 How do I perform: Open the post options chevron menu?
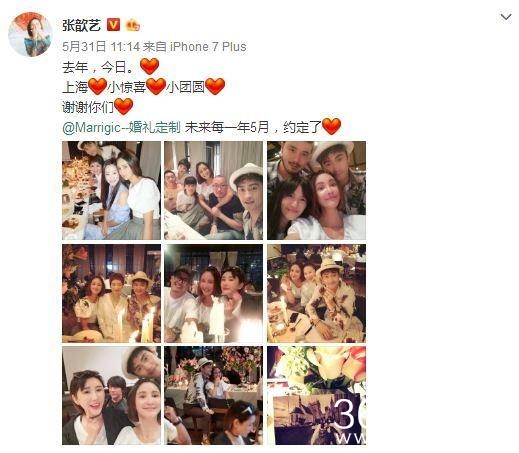(506, 17)
